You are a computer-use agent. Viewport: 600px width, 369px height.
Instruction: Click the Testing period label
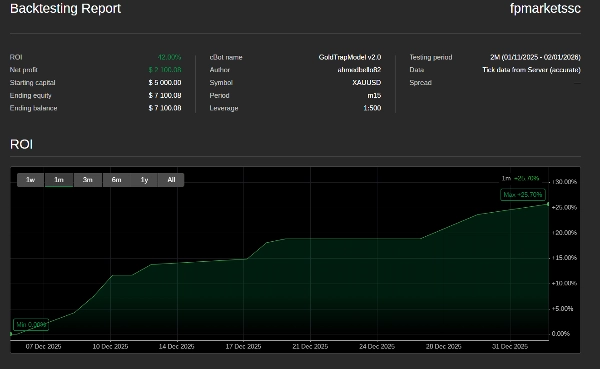pyautogui.click(x=431, y=57)
